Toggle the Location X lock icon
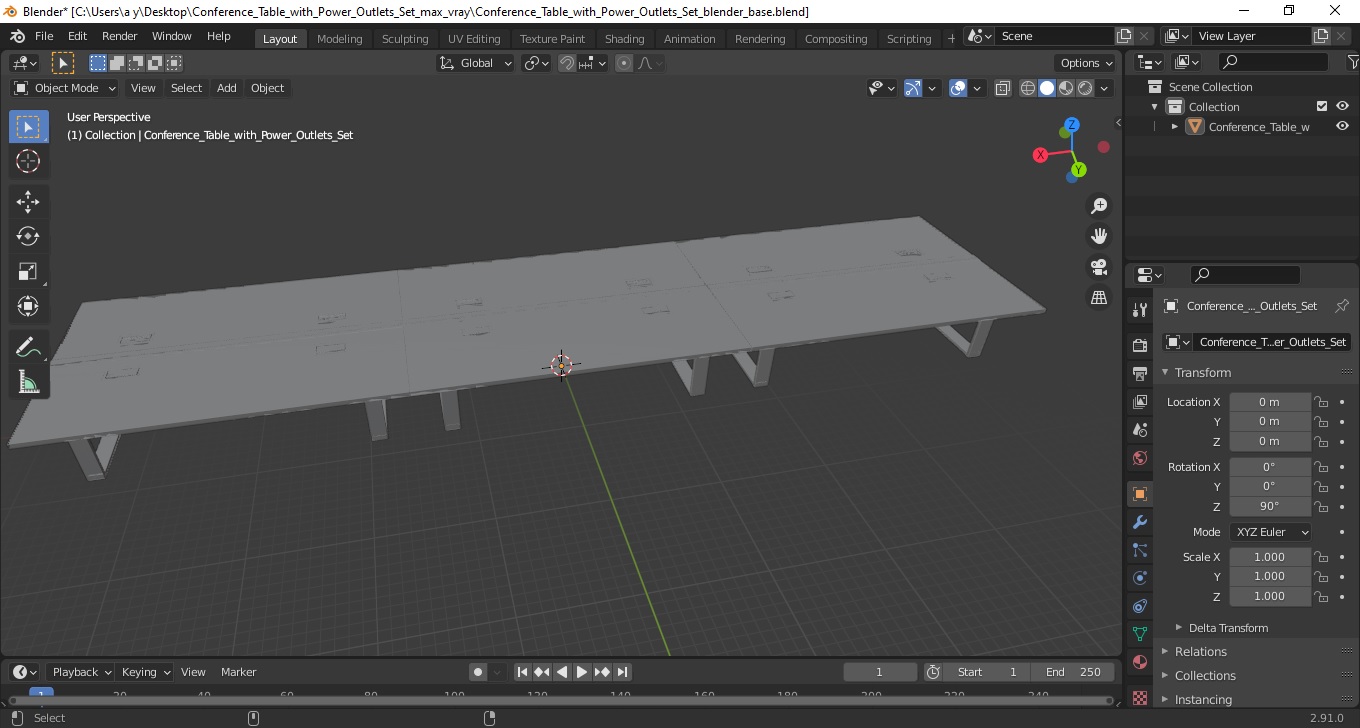 click(1321, 402)
